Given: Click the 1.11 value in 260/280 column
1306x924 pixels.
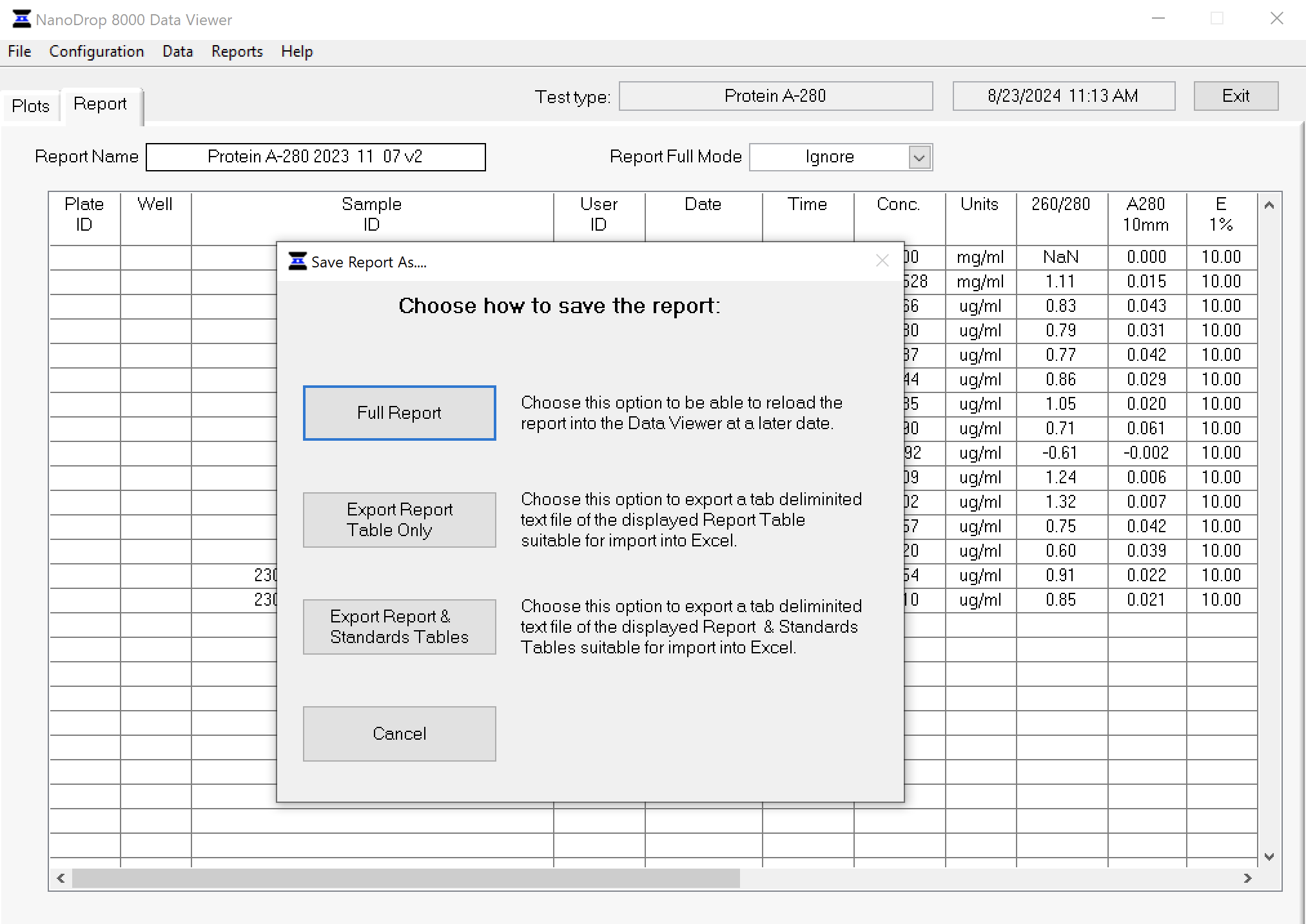Looking at the screenshot, I should [x=1061, y=282].
